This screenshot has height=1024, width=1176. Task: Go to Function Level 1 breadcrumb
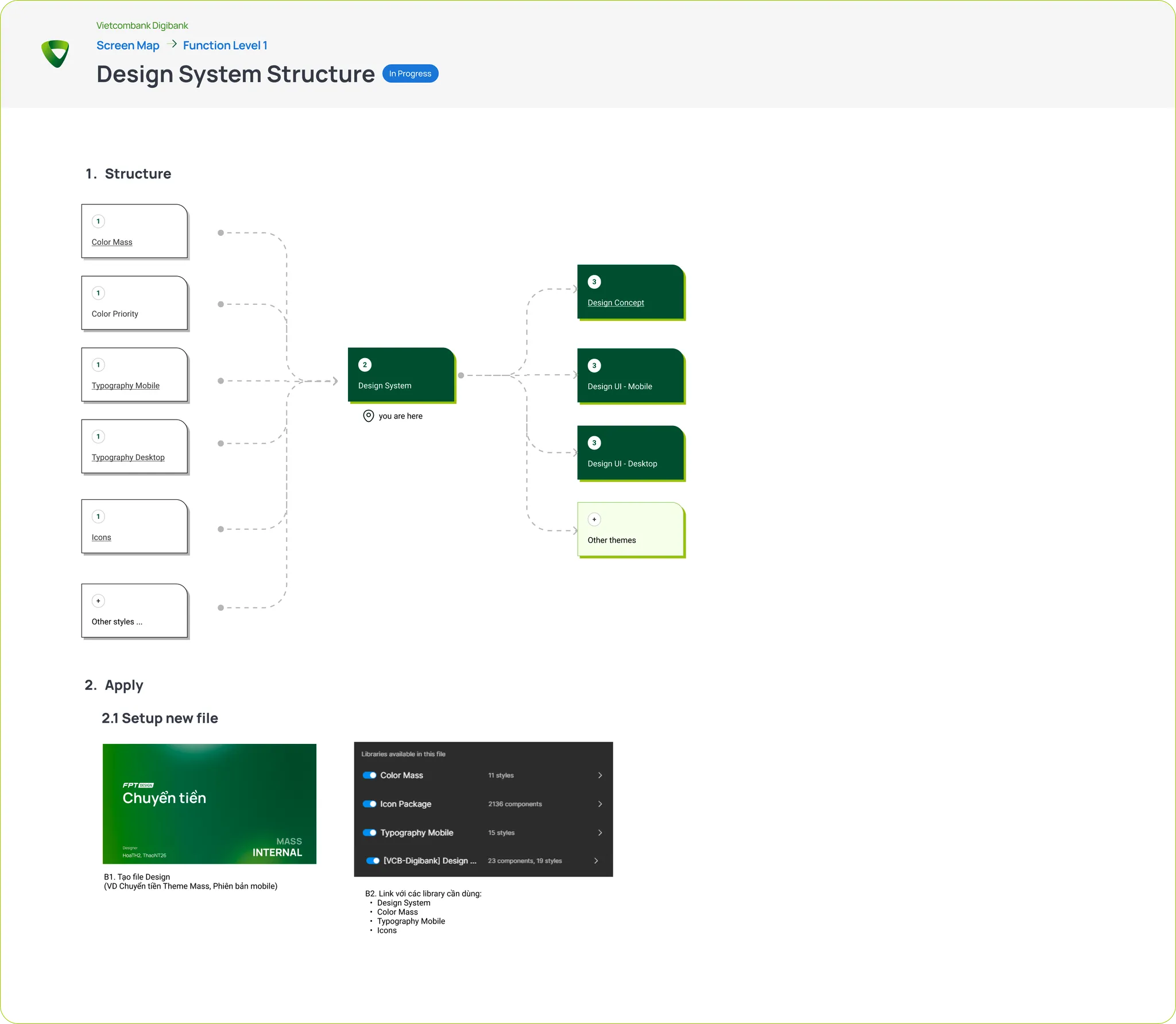pyautogui.click(x=225, y=45)
